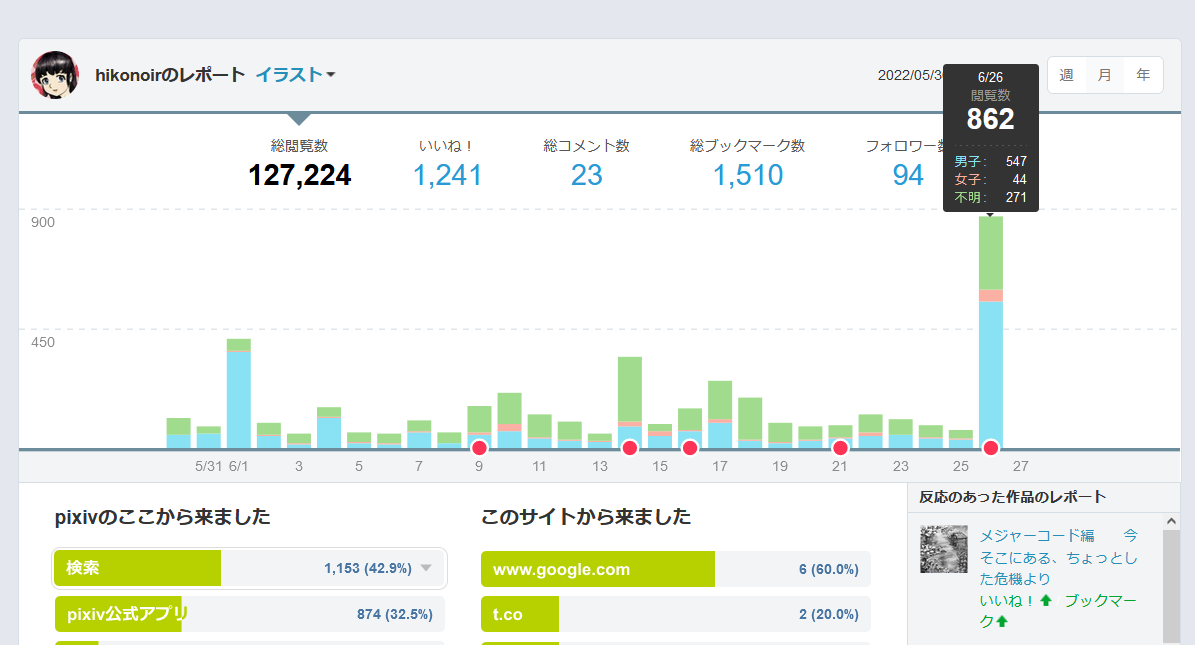This screenshot has height=645, width=1195.
Task: Click the scrollbar thumb in the reactions panel
Action: pos(1171,587)
